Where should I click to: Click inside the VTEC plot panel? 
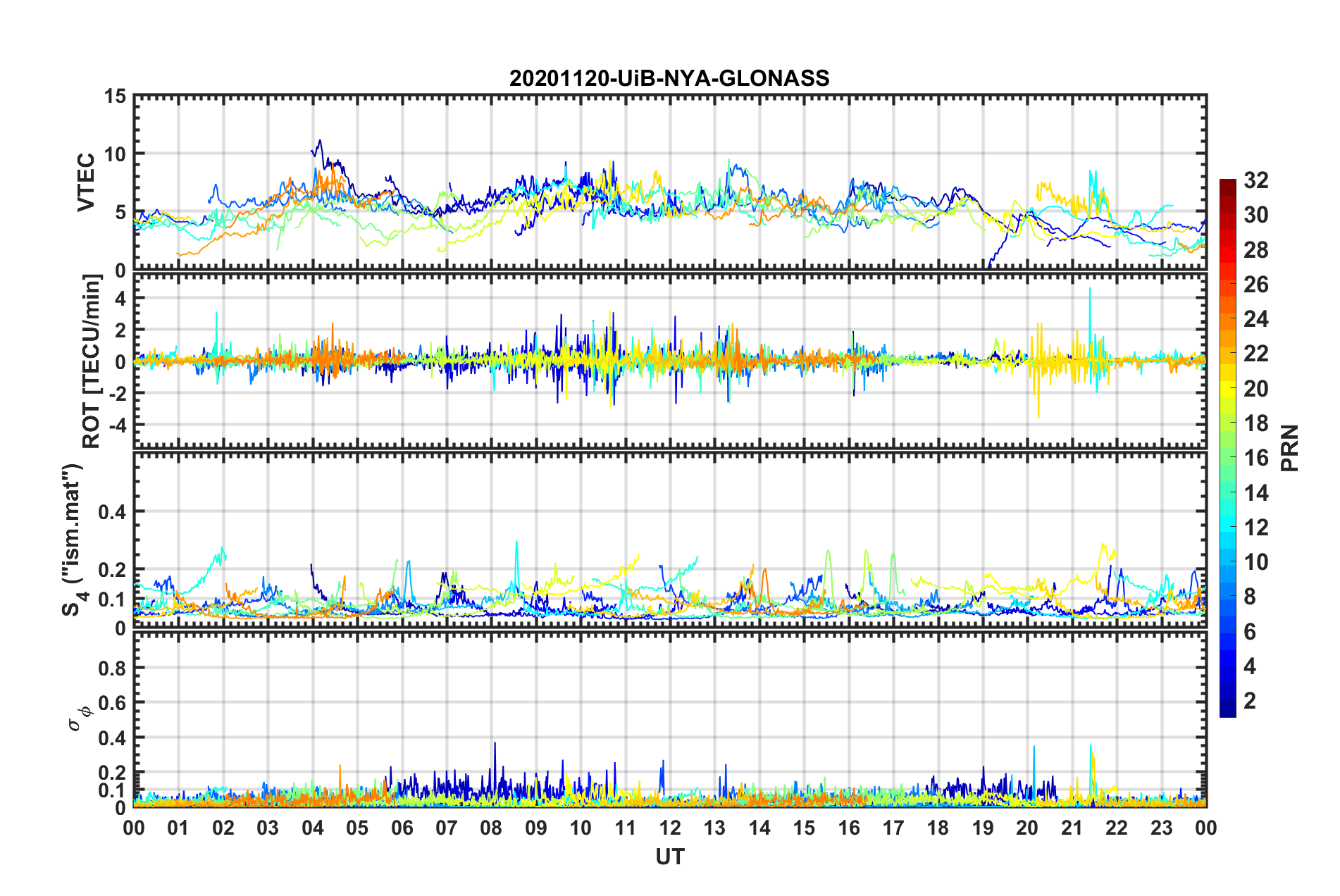(670, 182)
